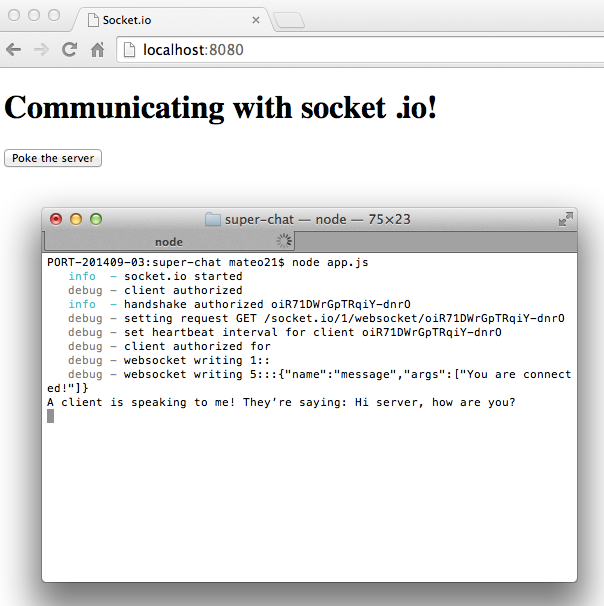Viewport: 604px width, 606px height.
Task: Reload the localhost page
Action: click(70, 49)
